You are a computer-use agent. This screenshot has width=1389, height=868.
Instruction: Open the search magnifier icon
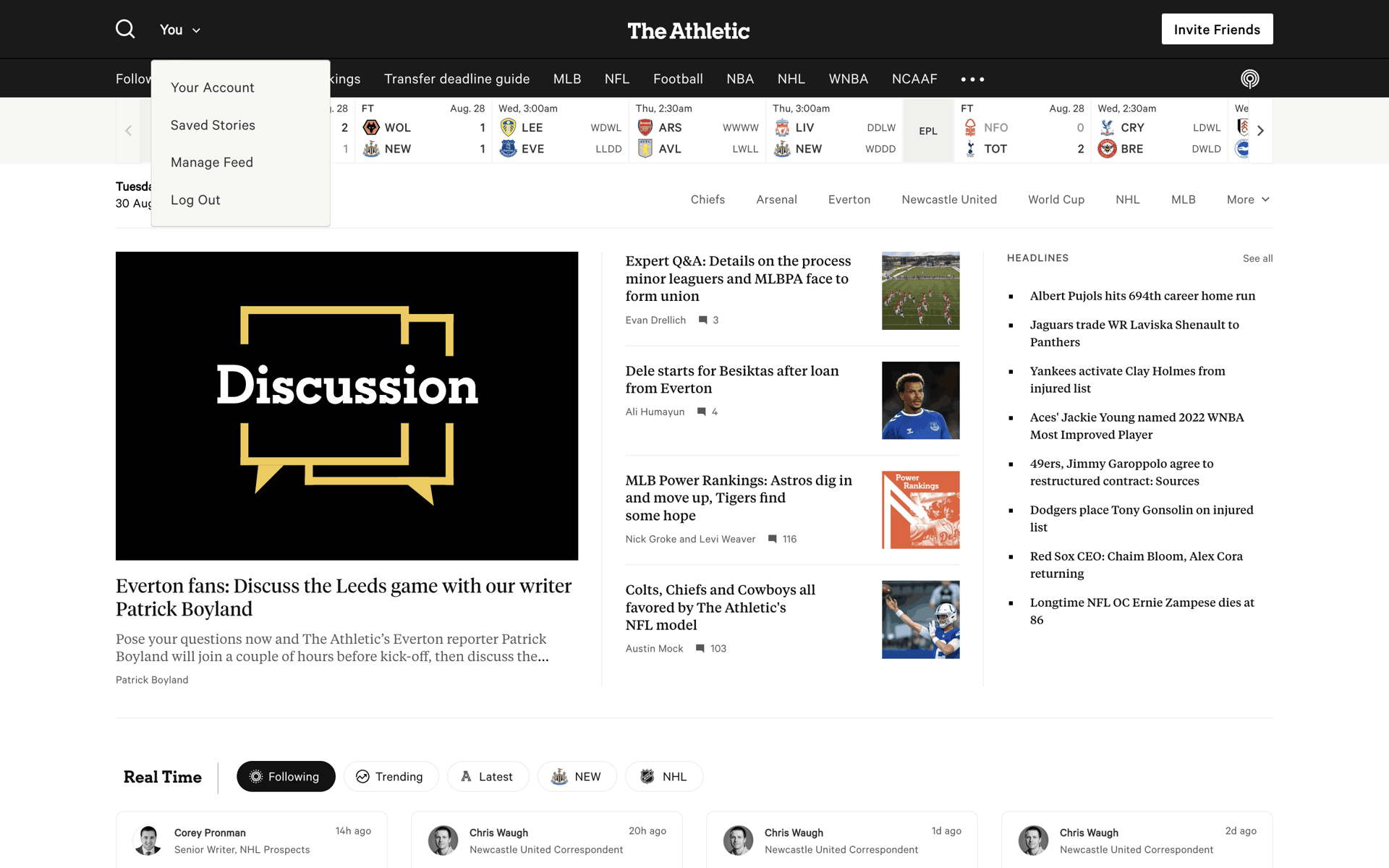point(125,29)
